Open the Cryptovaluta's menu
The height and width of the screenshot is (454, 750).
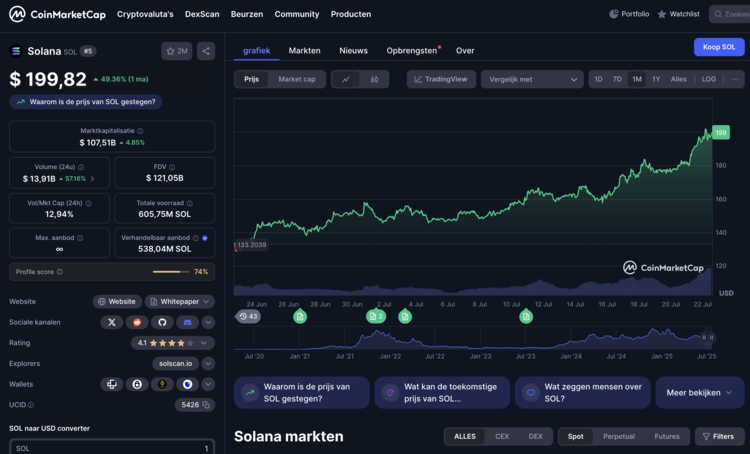click(145, 14)
